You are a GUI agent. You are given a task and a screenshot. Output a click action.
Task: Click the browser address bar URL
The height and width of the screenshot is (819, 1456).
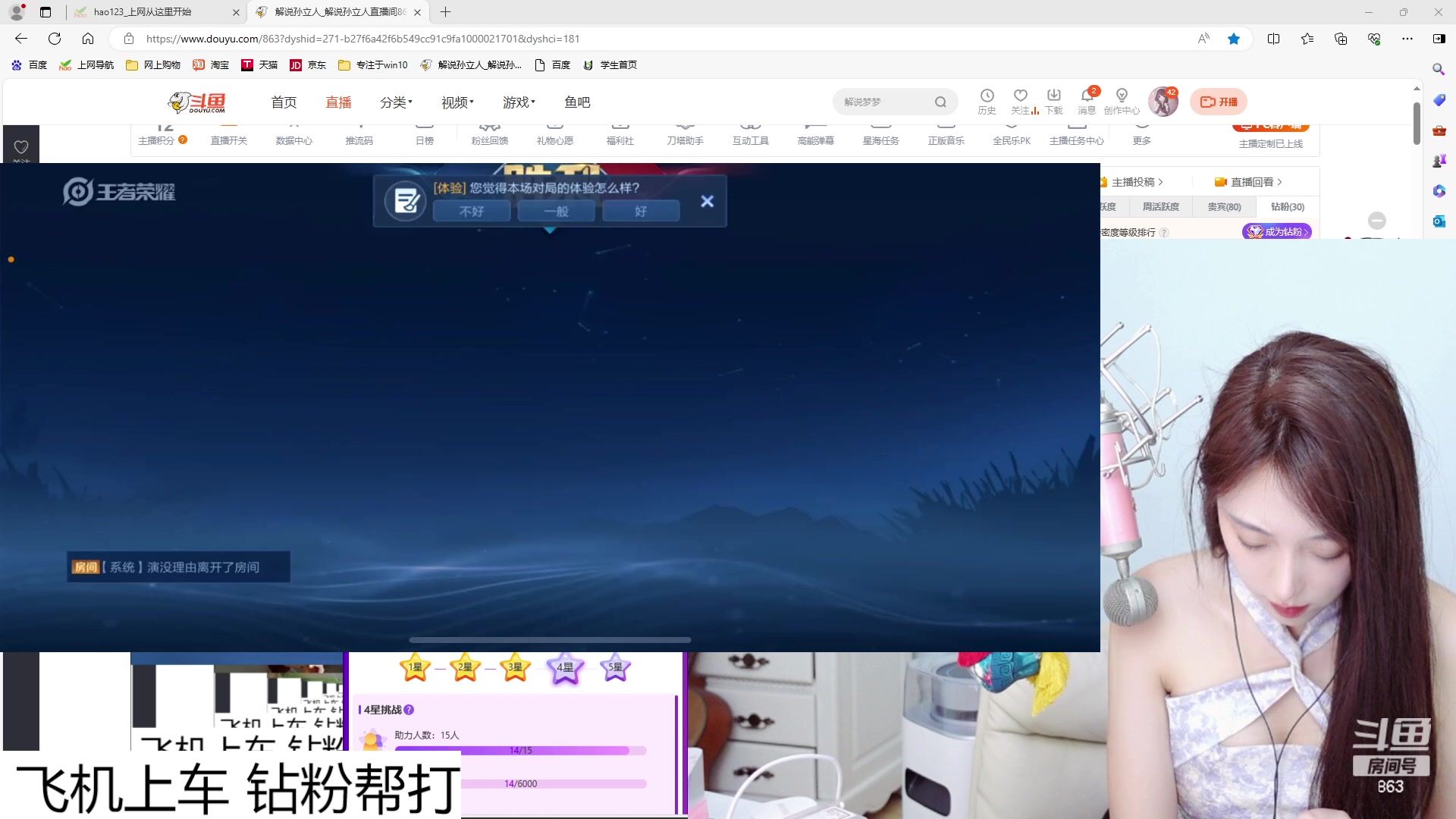(362, 39)
